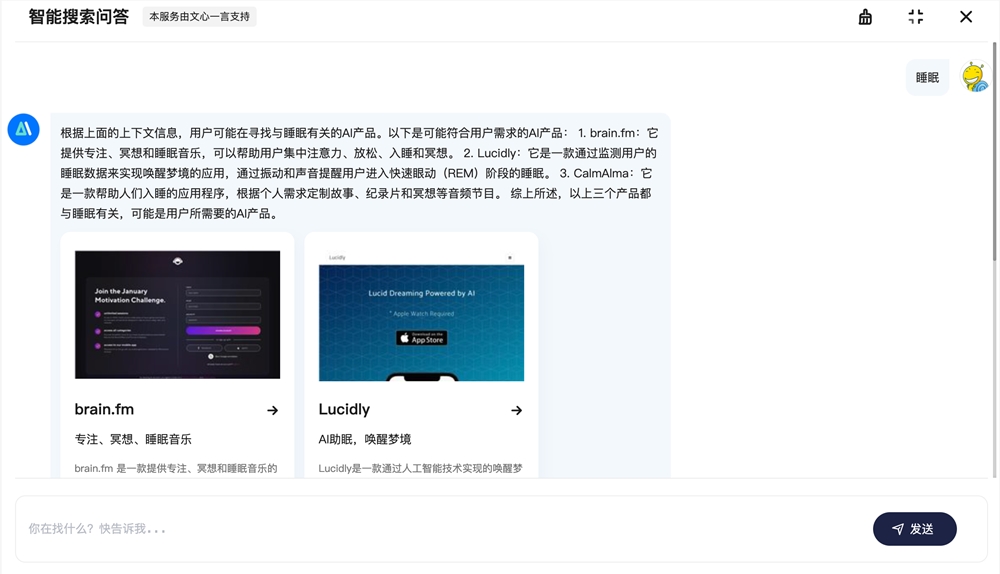This screenshot has width=1000, height=574.
Task: Click the Lucidly description text line
Action: tap(420, 468)
